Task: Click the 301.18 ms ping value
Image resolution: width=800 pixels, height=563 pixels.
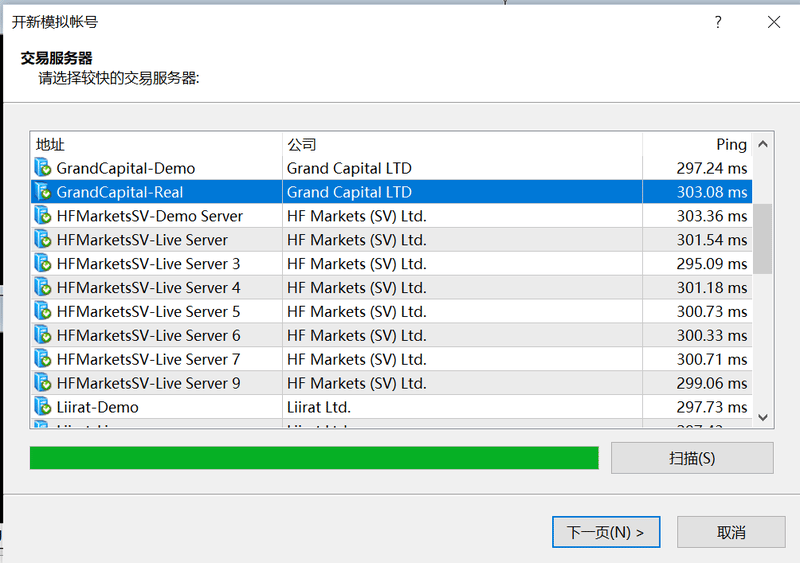Action: pyautogui.click(x=712, y=288)
